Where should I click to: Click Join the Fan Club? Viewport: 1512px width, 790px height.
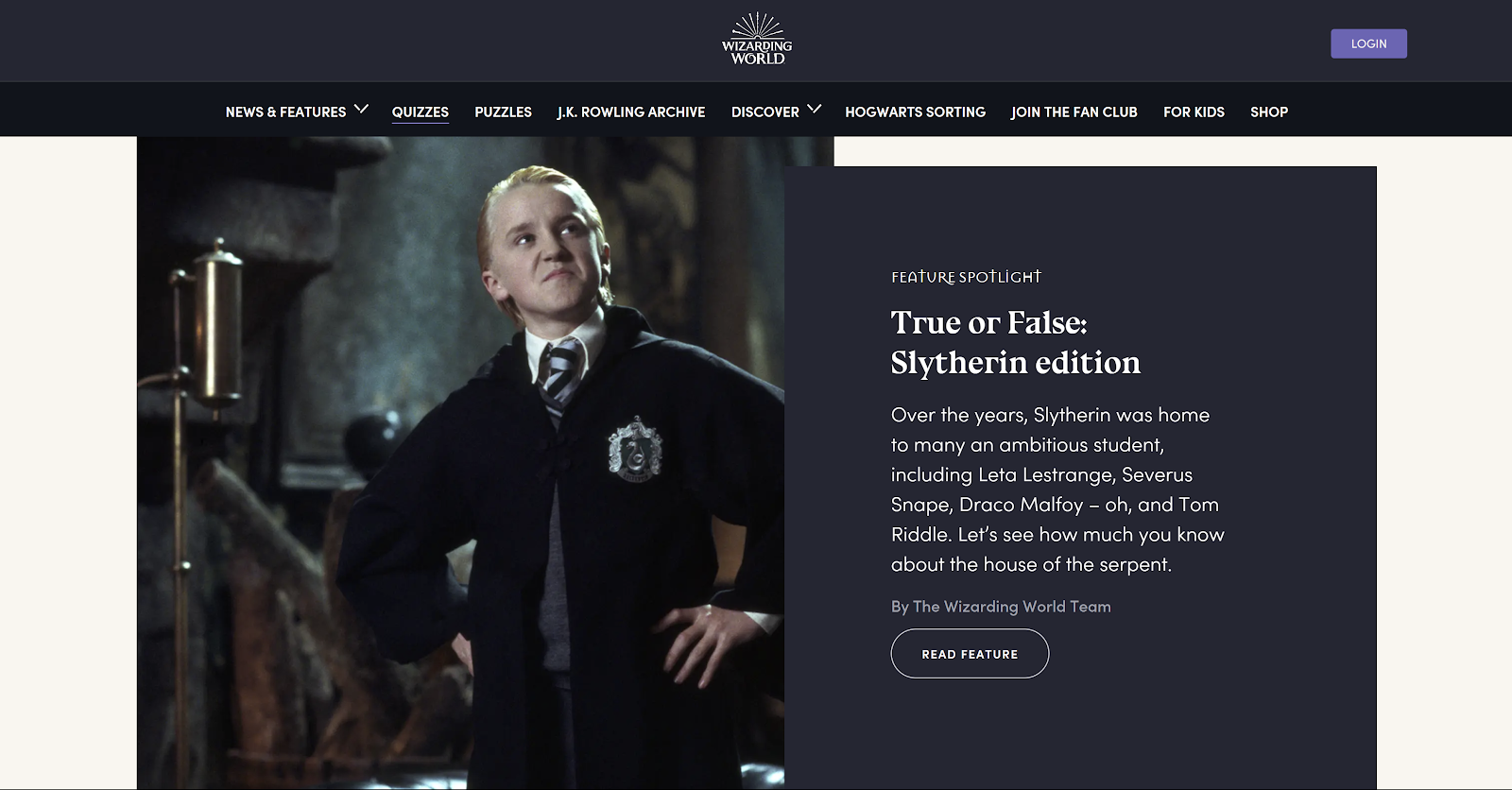click(x=1074, y=112)
